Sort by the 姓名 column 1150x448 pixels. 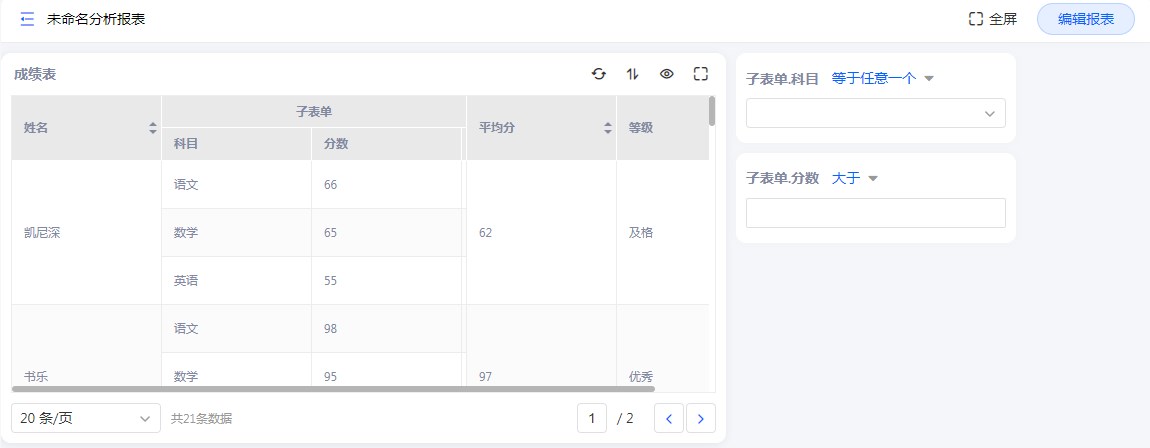coord(153,128)
